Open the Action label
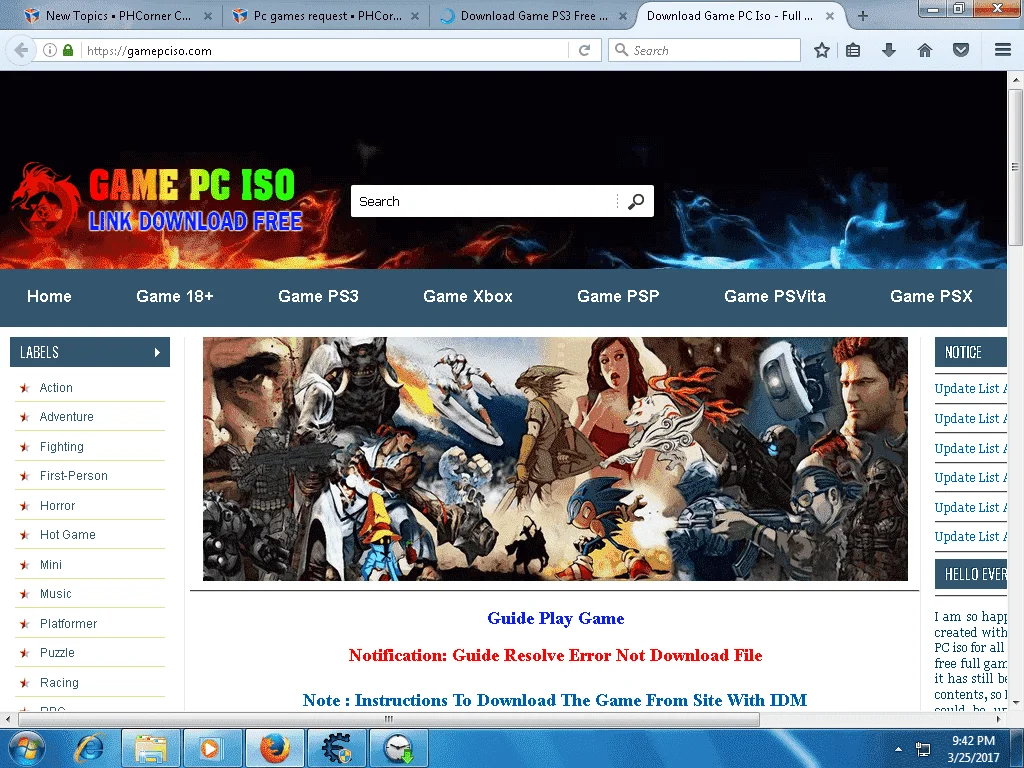The height and width of the screenshot is (768, 1024). [56, 388]
